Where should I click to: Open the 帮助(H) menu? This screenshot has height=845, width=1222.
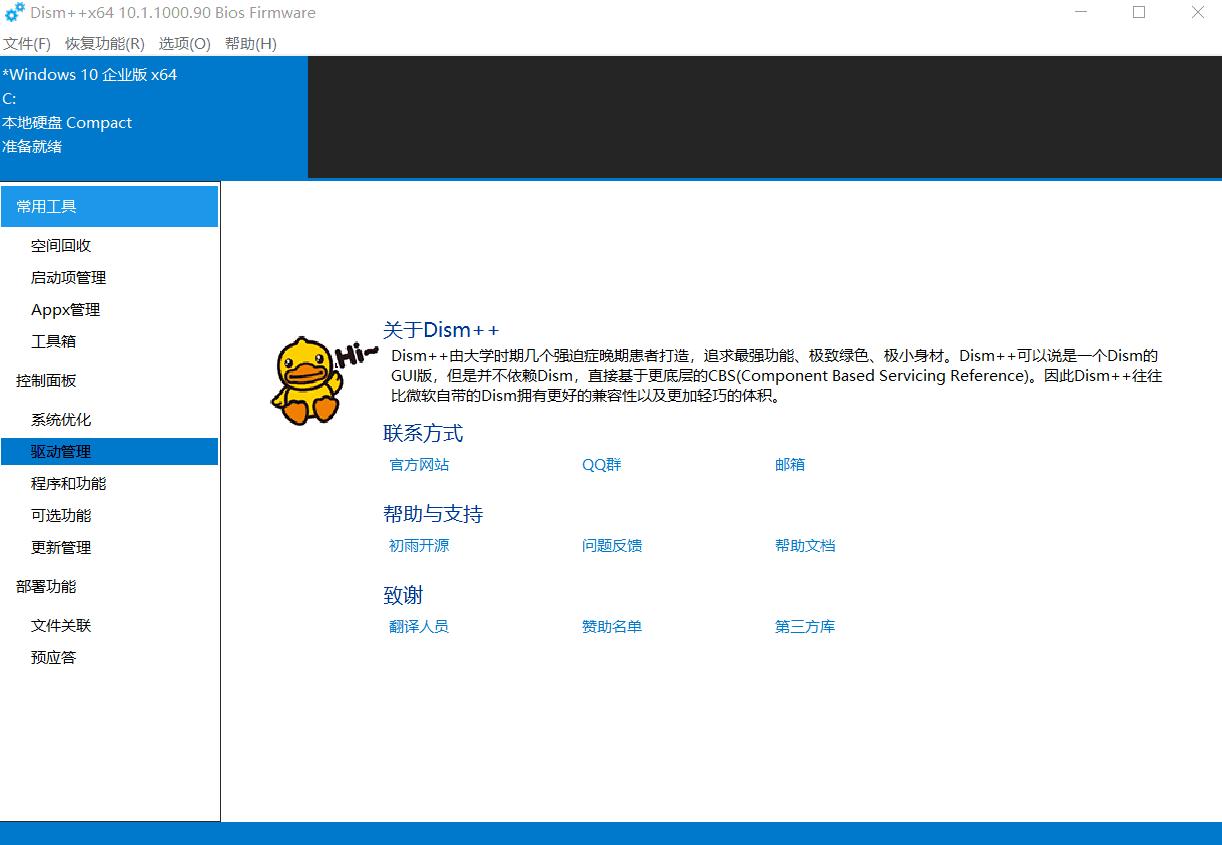248,44
